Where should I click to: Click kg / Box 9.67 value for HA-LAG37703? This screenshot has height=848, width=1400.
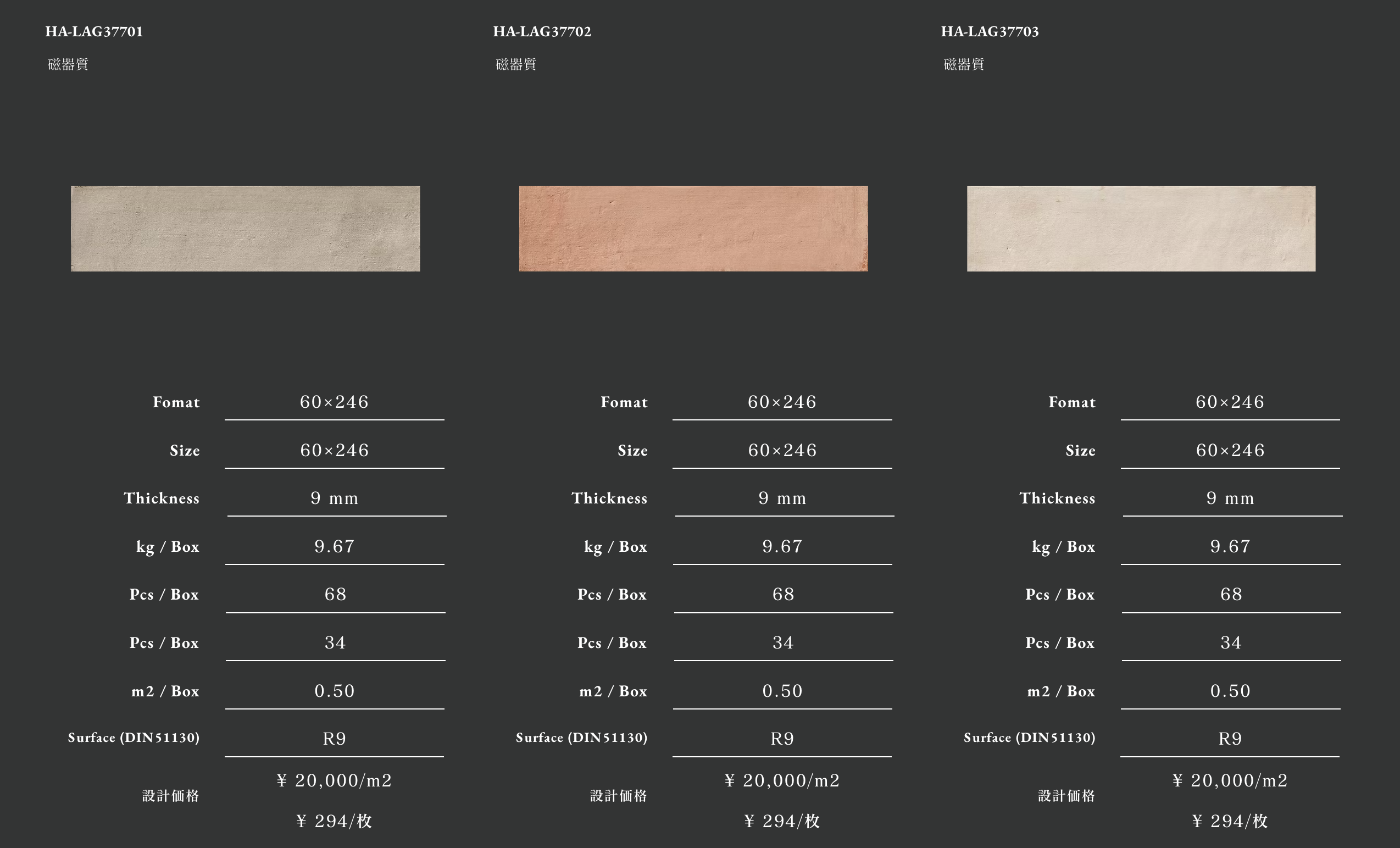(x=1230, y=546)
